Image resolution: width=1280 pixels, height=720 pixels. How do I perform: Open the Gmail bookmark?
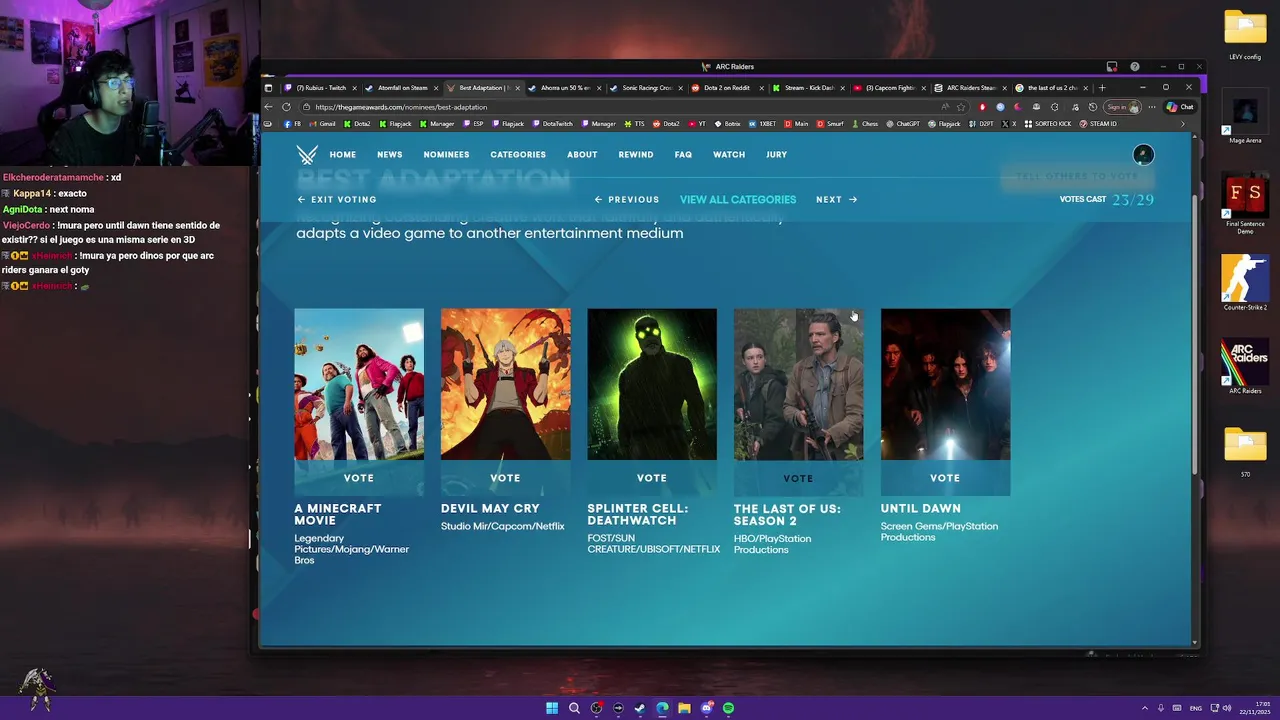[x=322, y=124]
